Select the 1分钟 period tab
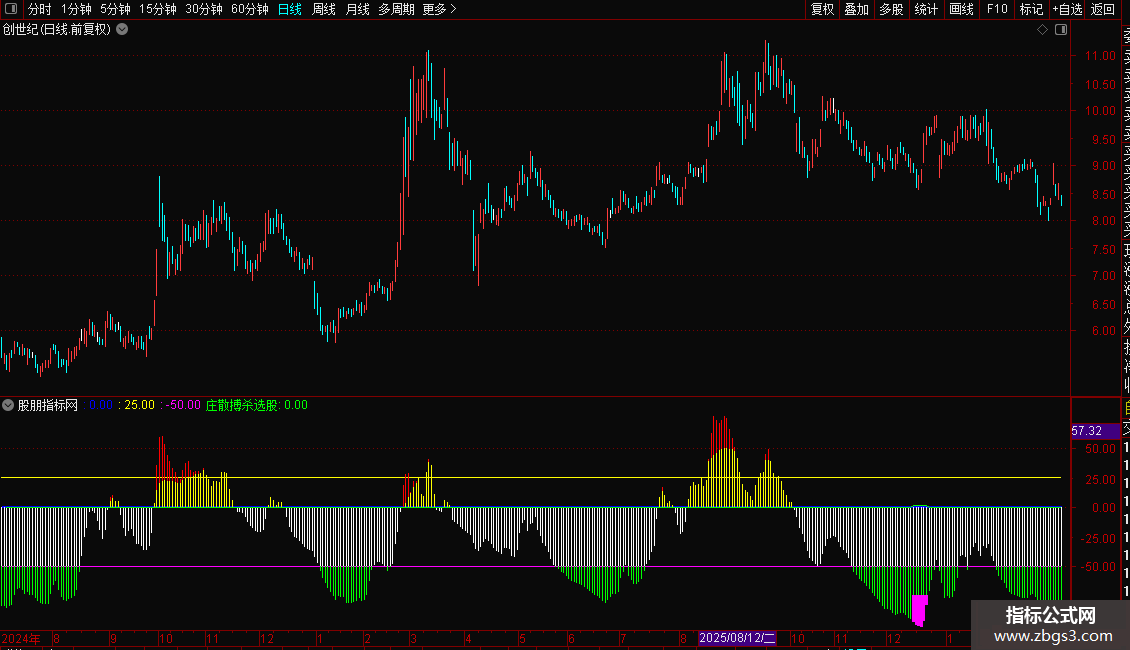This screenshot has height=650, width=1130. pyautogui.click(x=76, y=9)
